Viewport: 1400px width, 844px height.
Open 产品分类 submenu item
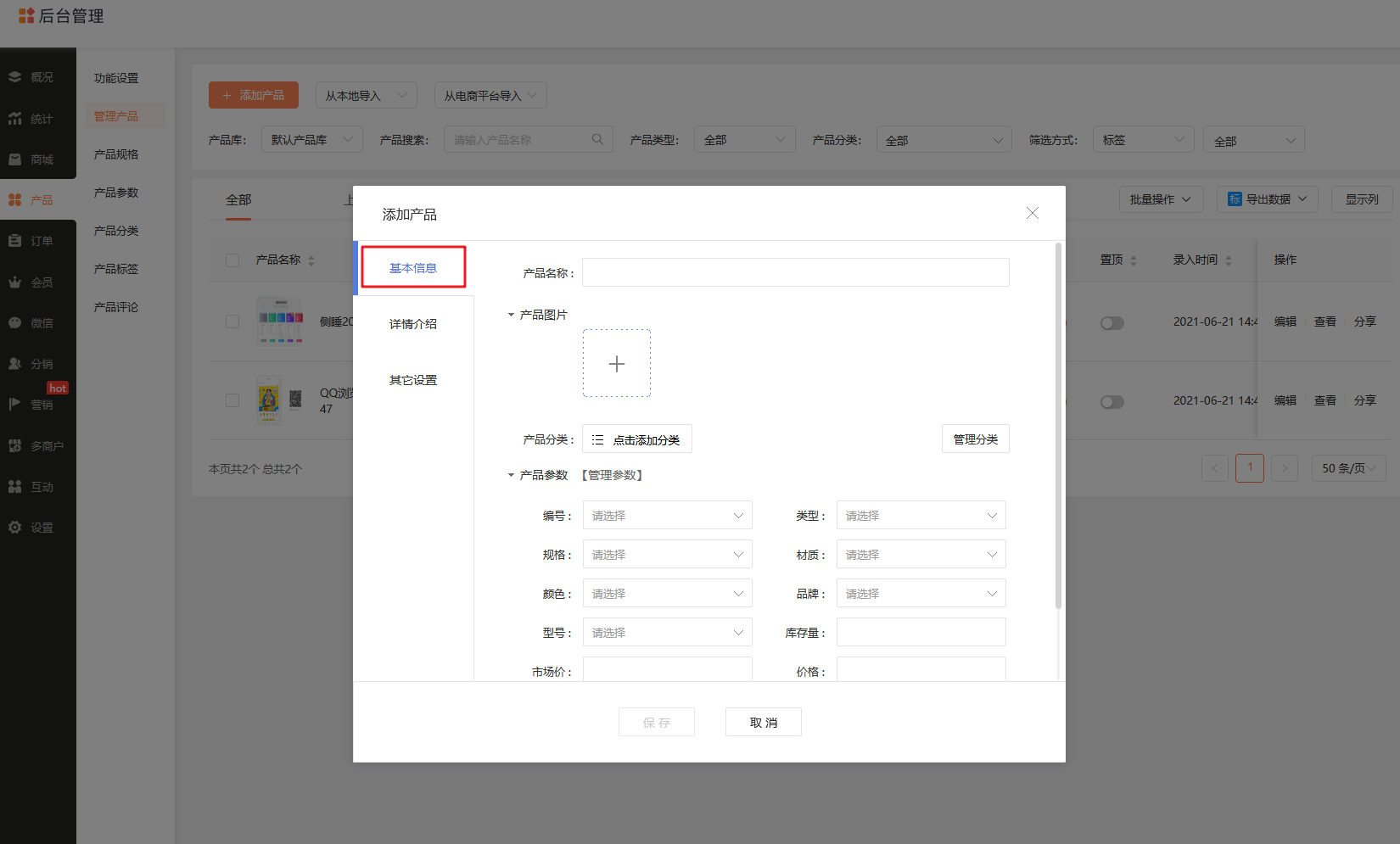pos(116,231)
